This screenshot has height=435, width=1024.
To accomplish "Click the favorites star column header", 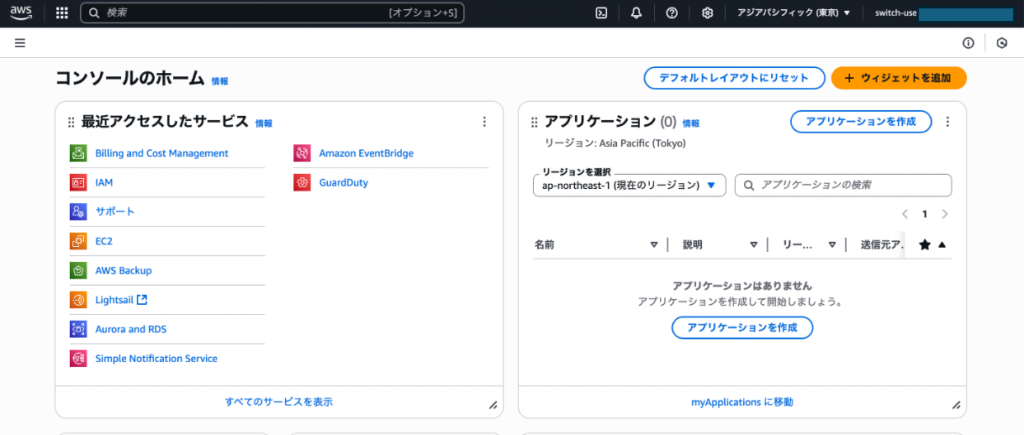I will [925, 245].
